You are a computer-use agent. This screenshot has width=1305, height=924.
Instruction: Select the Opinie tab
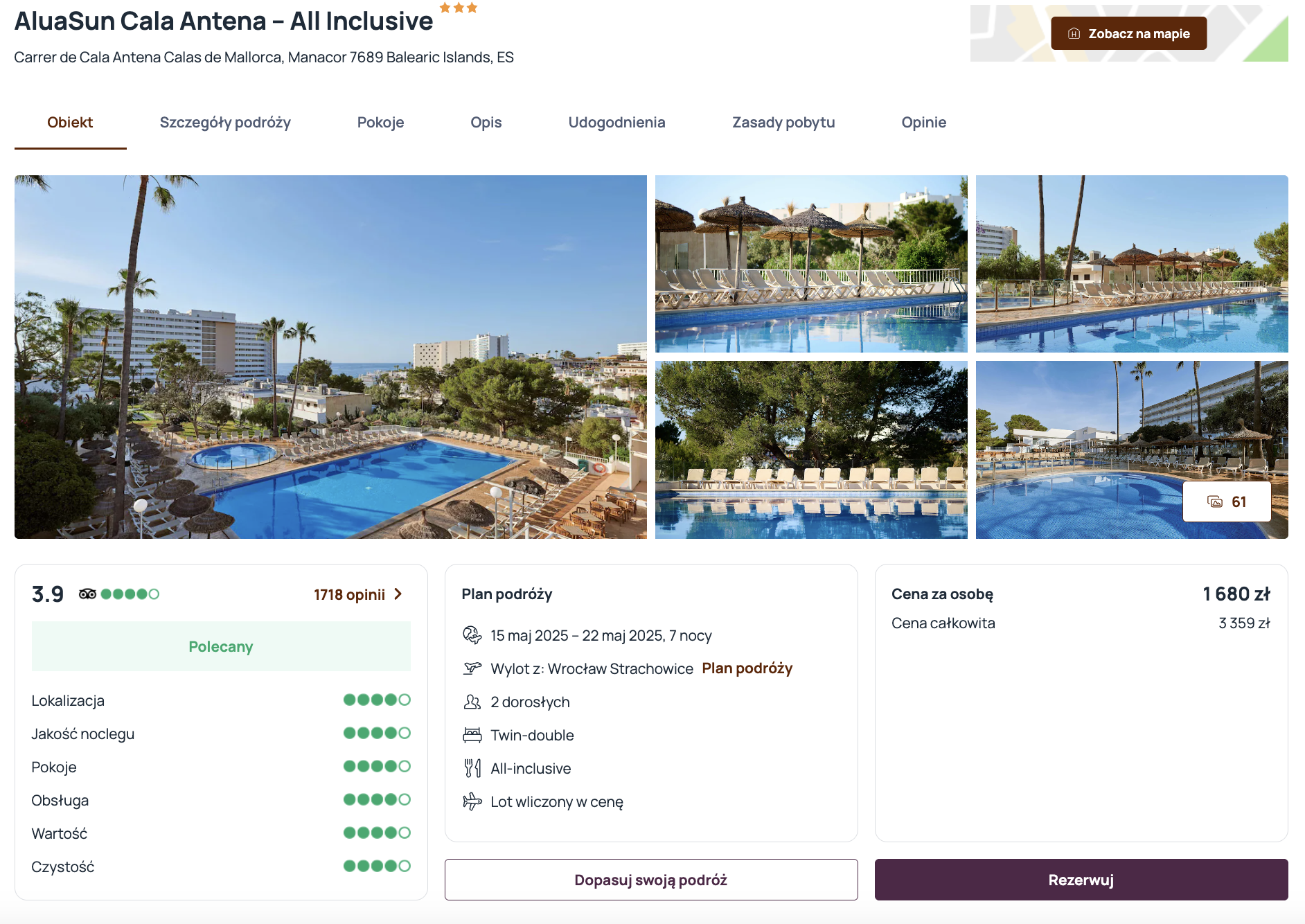(x=923, y=123)
